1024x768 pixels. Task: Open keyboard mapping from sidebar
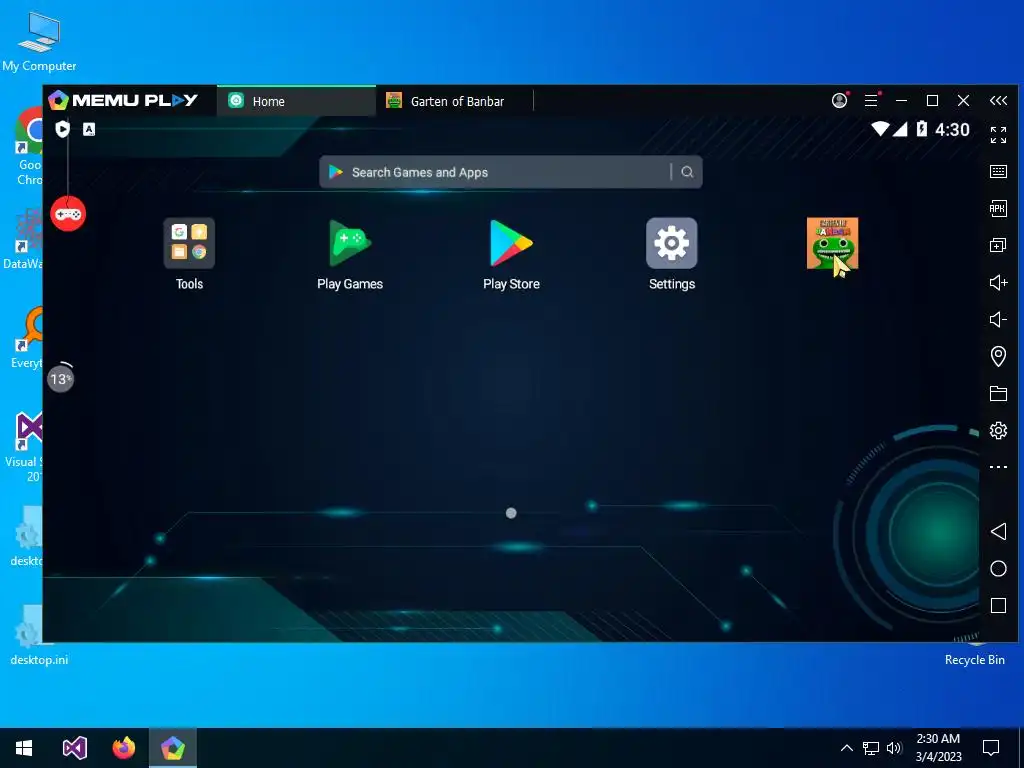[998, 172]
